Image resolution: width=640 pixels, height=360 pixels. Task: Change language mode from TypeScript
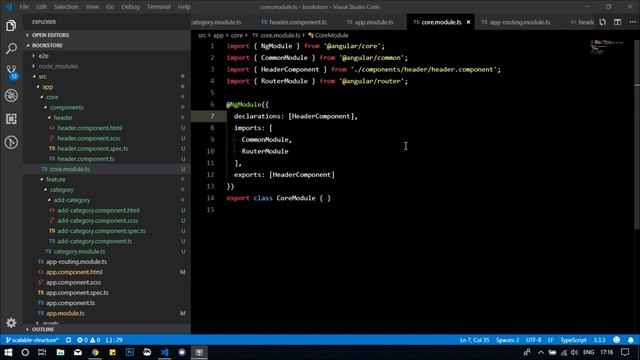573,340
